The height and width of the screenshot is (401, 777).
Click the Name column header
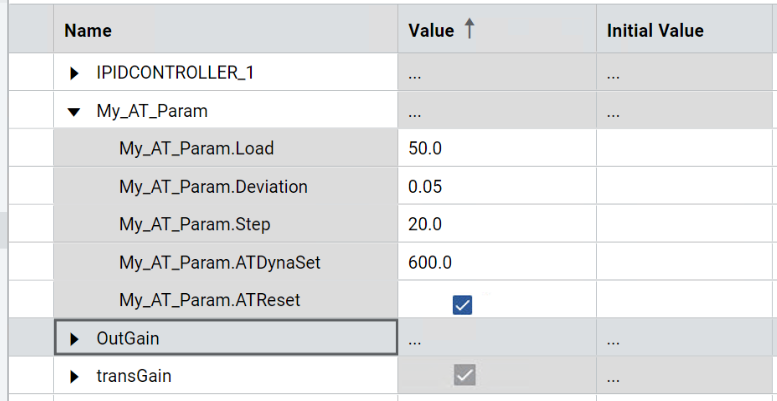[x=88, y=31]
